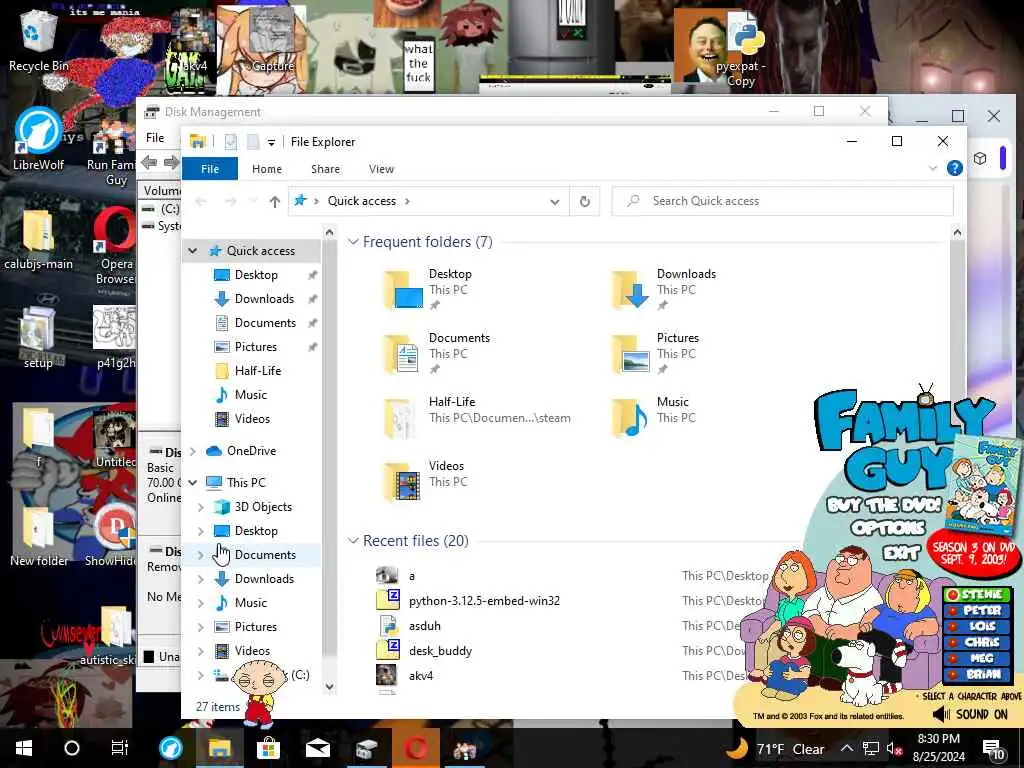Screen dimensions: 1024x768
Task: Open Downloads folder in Frequent folders
Action: click(665, 289)
